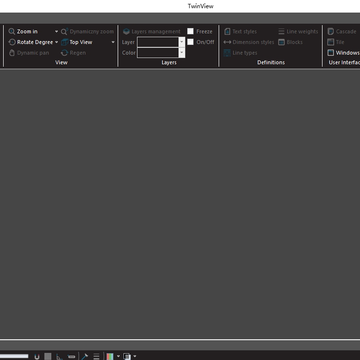Click the Cascade label
The width and height of the screenshot is (360, 360).
tap(346, 32)
